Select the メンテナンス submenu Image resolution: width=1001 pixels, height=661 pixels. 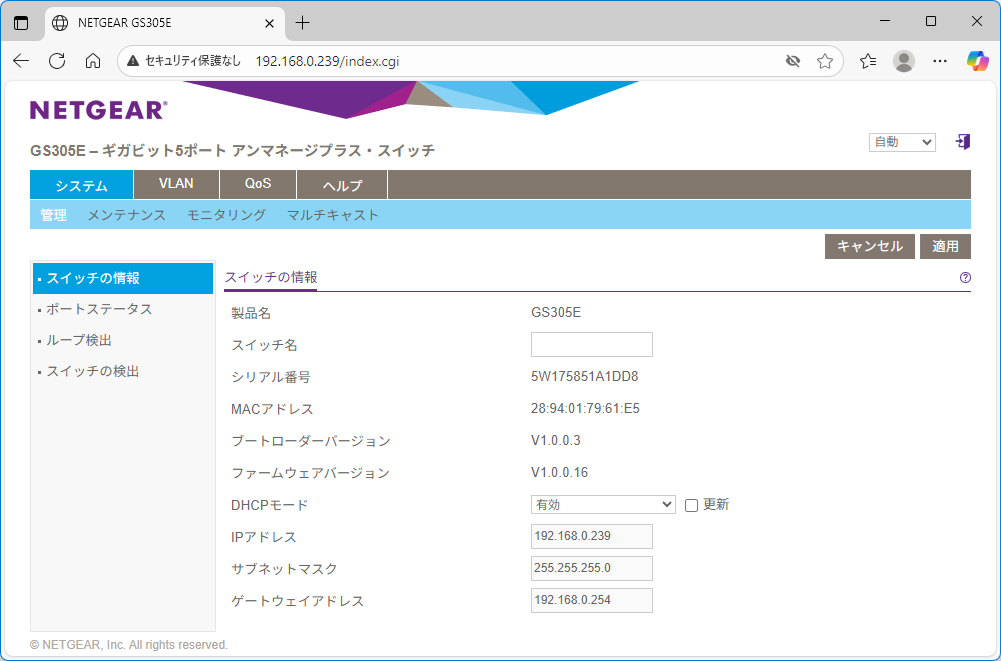pyautogui.click(x=126, y=215)
